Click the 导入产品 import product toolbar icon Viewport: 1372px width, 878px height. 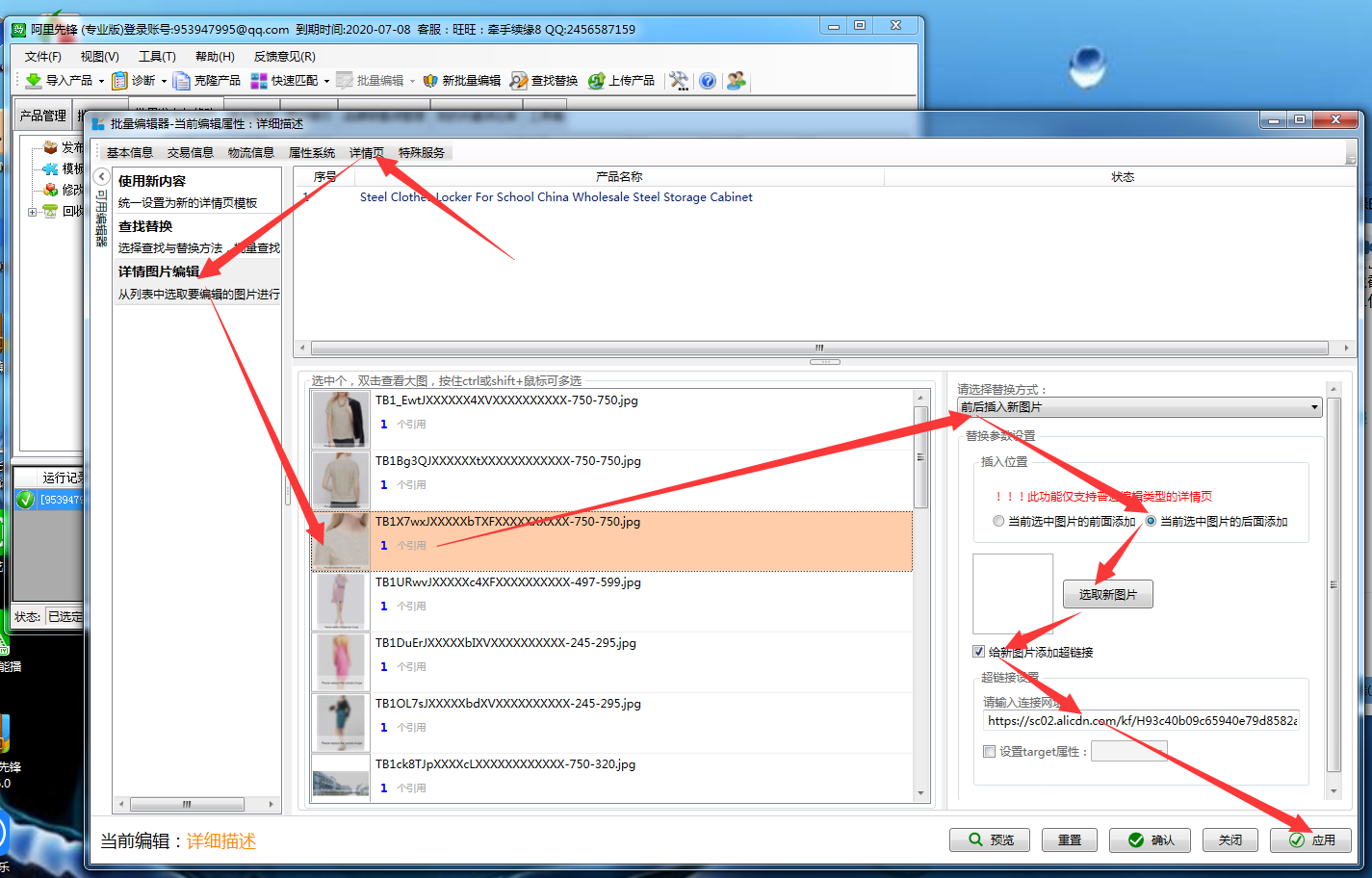click(x=34, y=81)
